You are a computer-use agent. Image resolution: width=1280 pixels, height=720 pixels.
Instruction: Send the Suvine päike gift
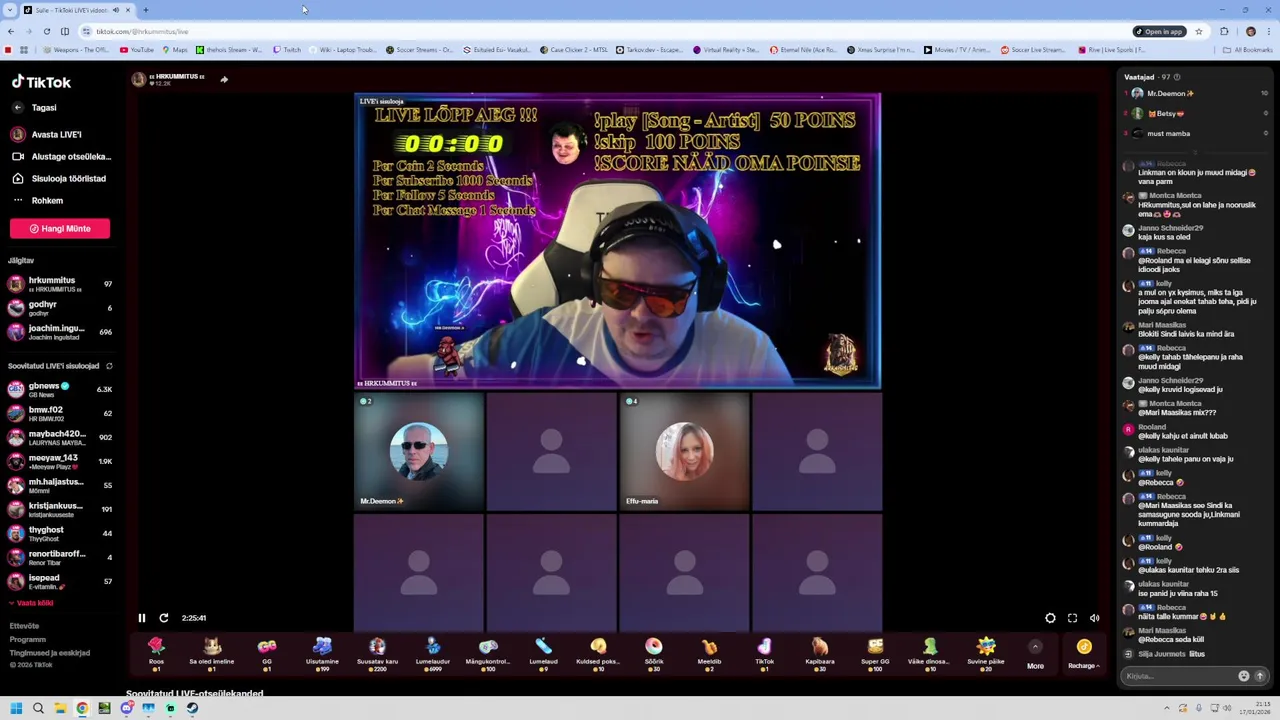click(985, 654)
